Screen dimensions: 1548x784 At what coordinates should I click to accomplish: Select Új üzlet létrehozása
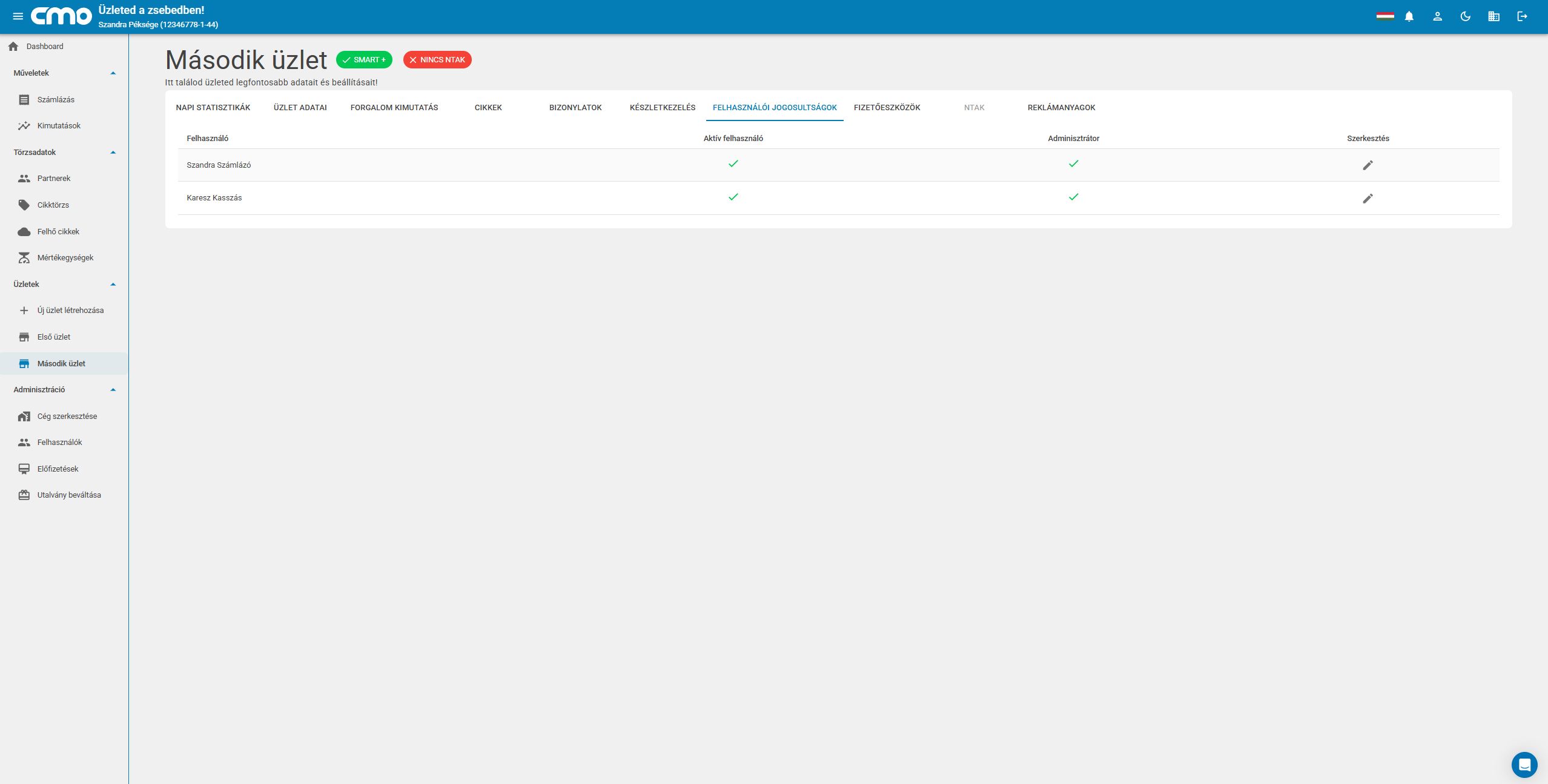coord(70,311)
